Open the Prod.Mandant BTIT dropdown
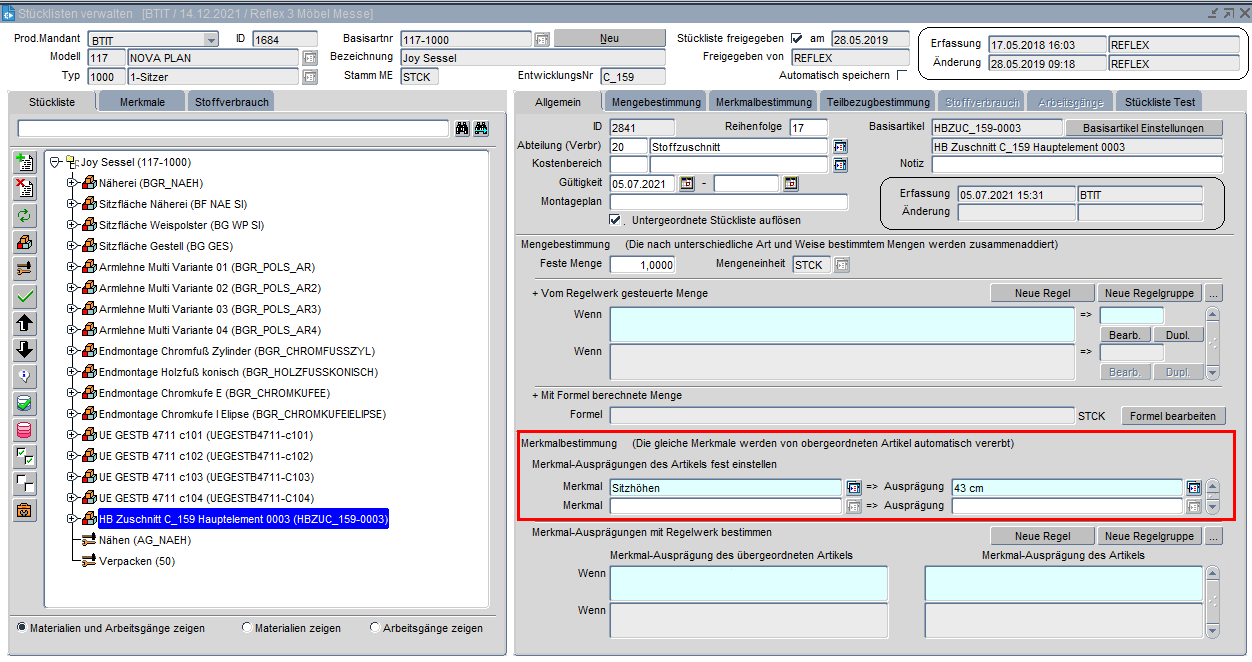The width and height of the screenshot is (1252, 662). coord(210,40)
